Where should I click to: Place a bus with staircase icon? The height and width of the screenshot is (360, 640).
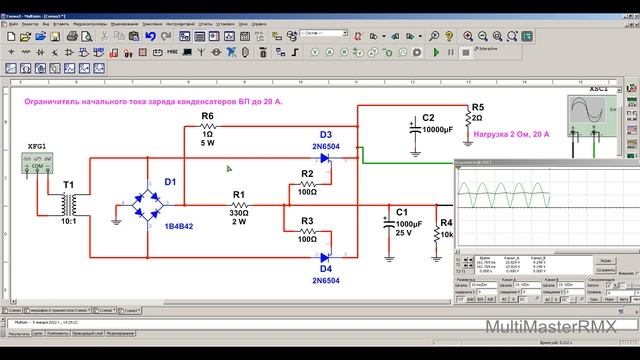coord(295,52)
